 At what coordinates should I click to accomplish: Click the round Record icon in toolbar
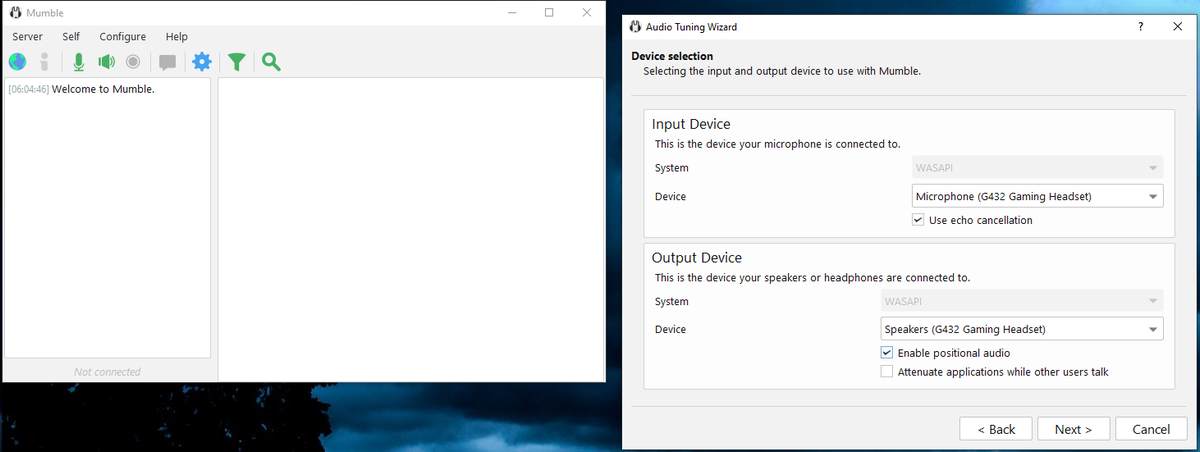click(x=133, y=62)
